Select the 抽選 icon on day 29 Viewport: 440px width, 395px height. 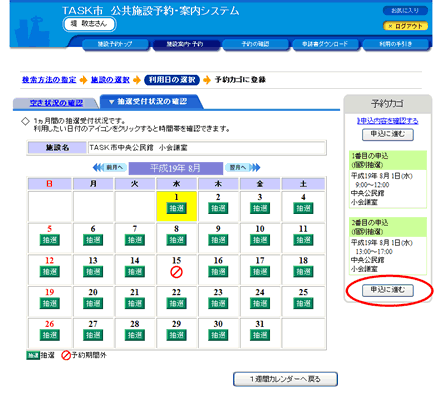(x=176, y=335)
